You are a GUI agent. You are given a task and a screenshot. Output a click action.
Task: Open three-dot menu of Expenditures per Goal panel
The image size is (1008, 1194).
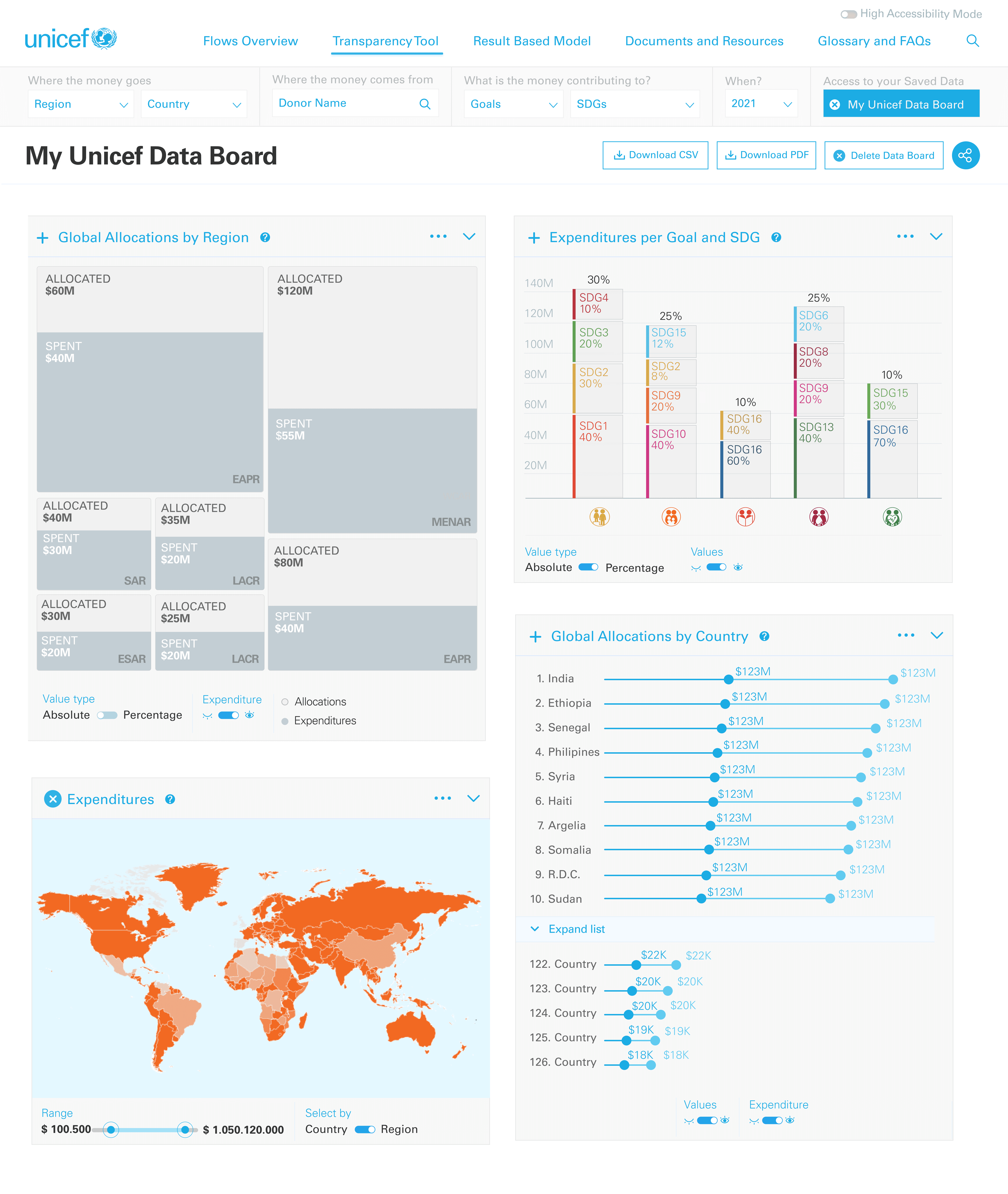(x=905, y=236)
